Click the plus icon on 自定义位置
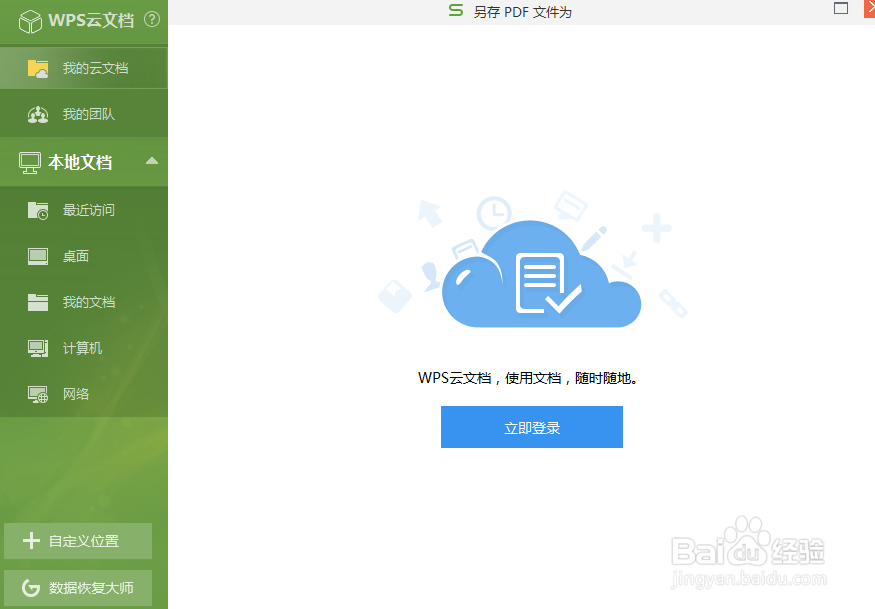The width and height of the screenshot is (875, 609). pyautogui.click(x=31, y=541)
